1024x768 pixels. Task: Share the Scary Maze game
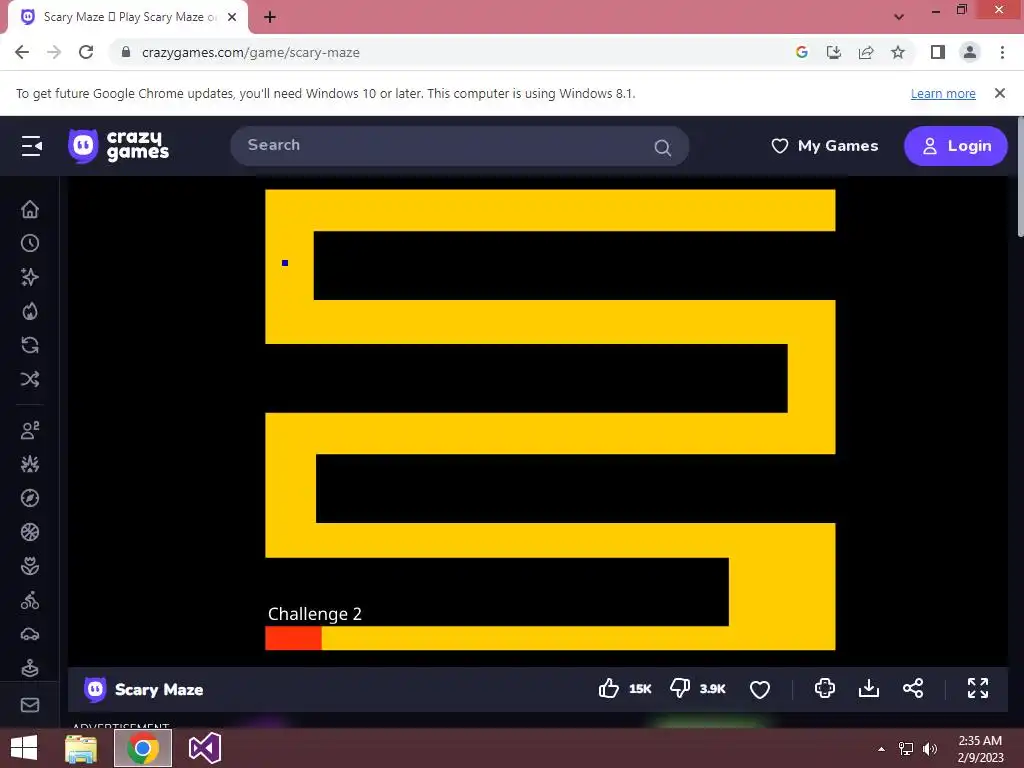(x=913, y=688)
